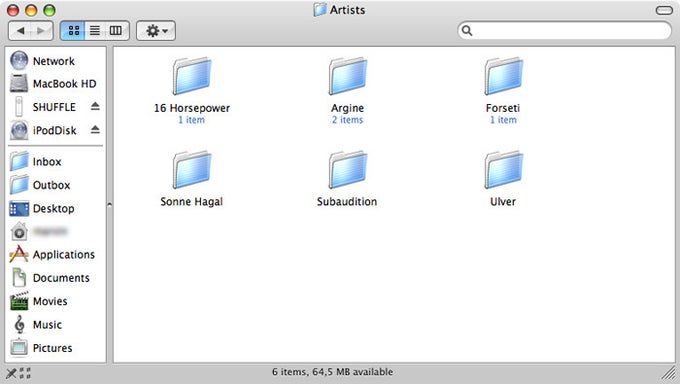Select the Forseti folder icon
The image size is (680, 384).
tap(503, 76)
